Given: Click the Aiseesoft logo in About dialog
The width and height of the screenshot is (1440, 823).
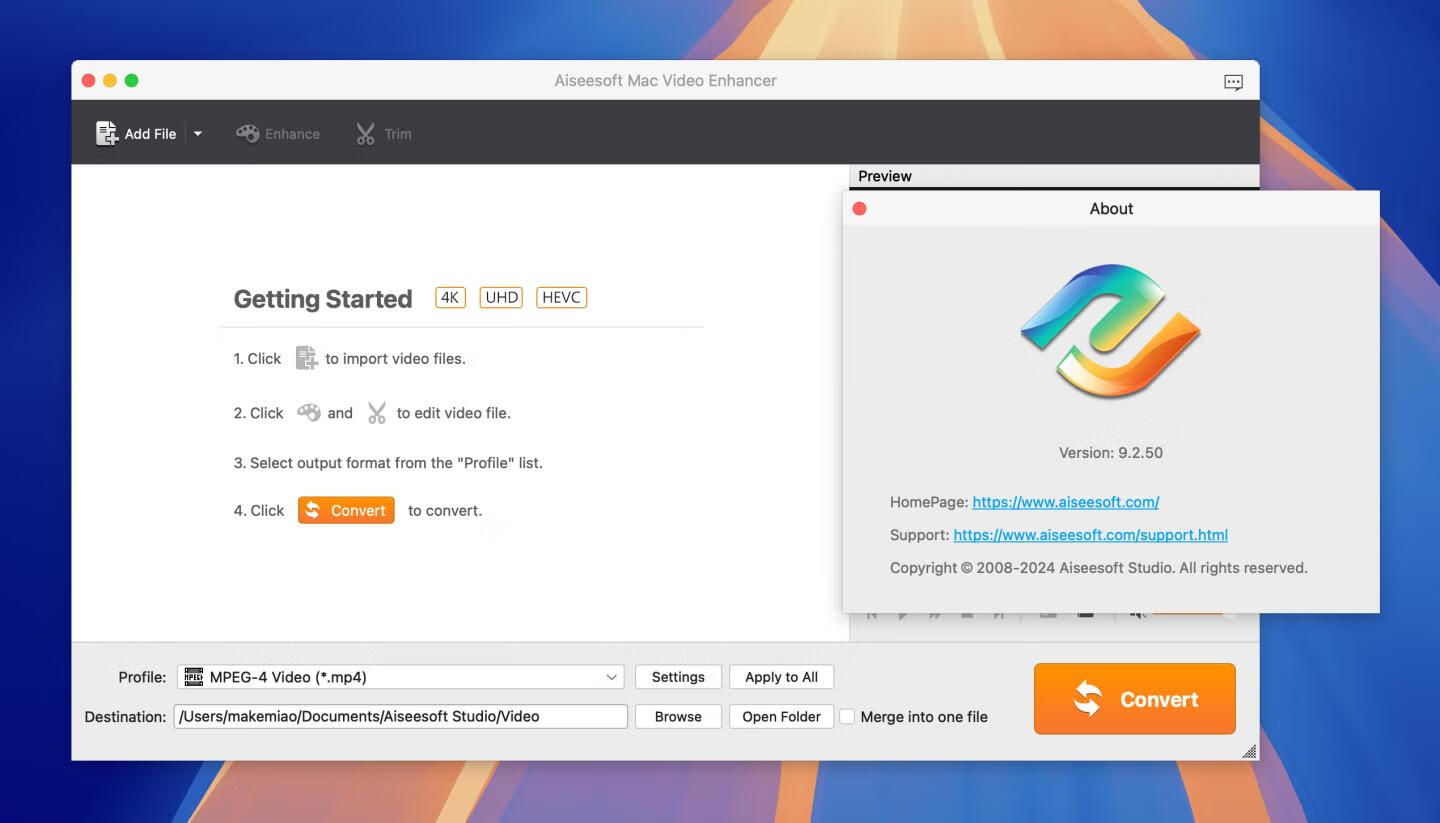Looking at the screenshot, I should [x=1110, y=330].
